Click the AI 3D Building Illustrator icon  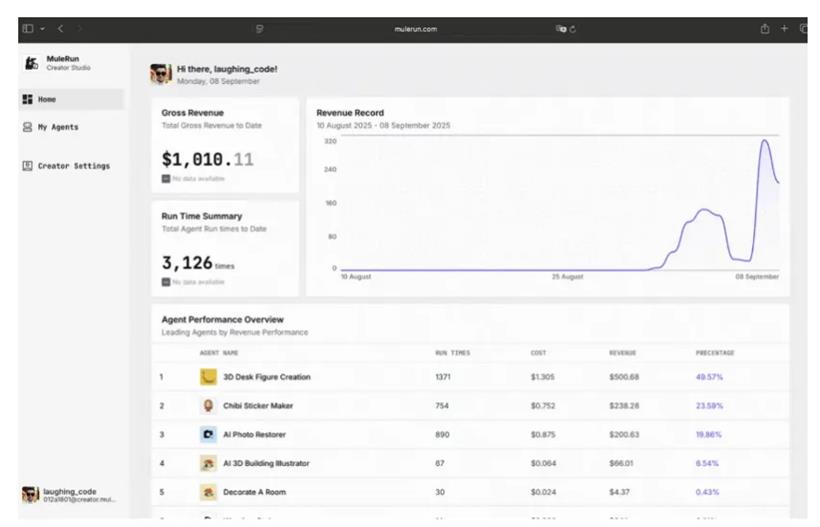208,463
